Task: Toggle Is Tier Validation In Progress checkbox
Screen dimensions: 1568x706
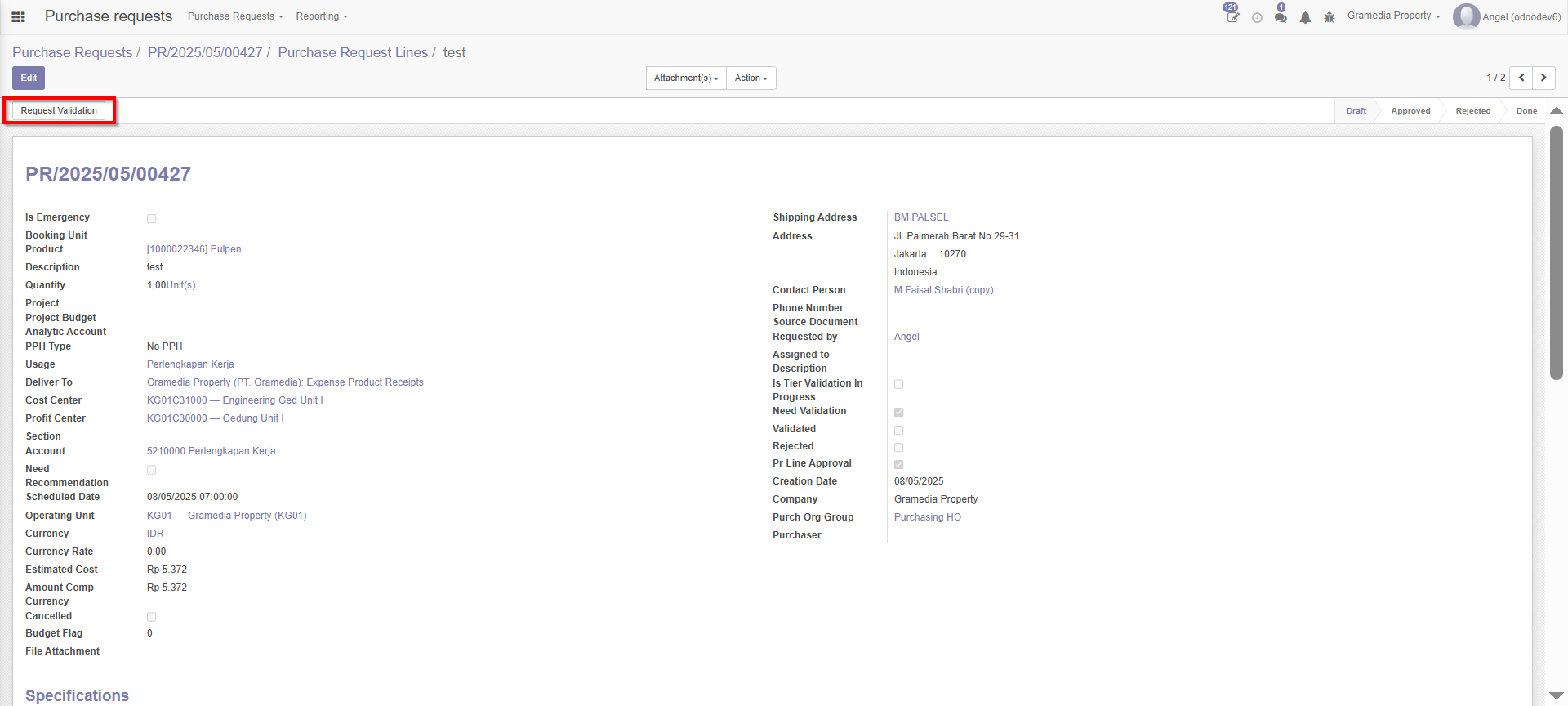Action: pos(898,384)
